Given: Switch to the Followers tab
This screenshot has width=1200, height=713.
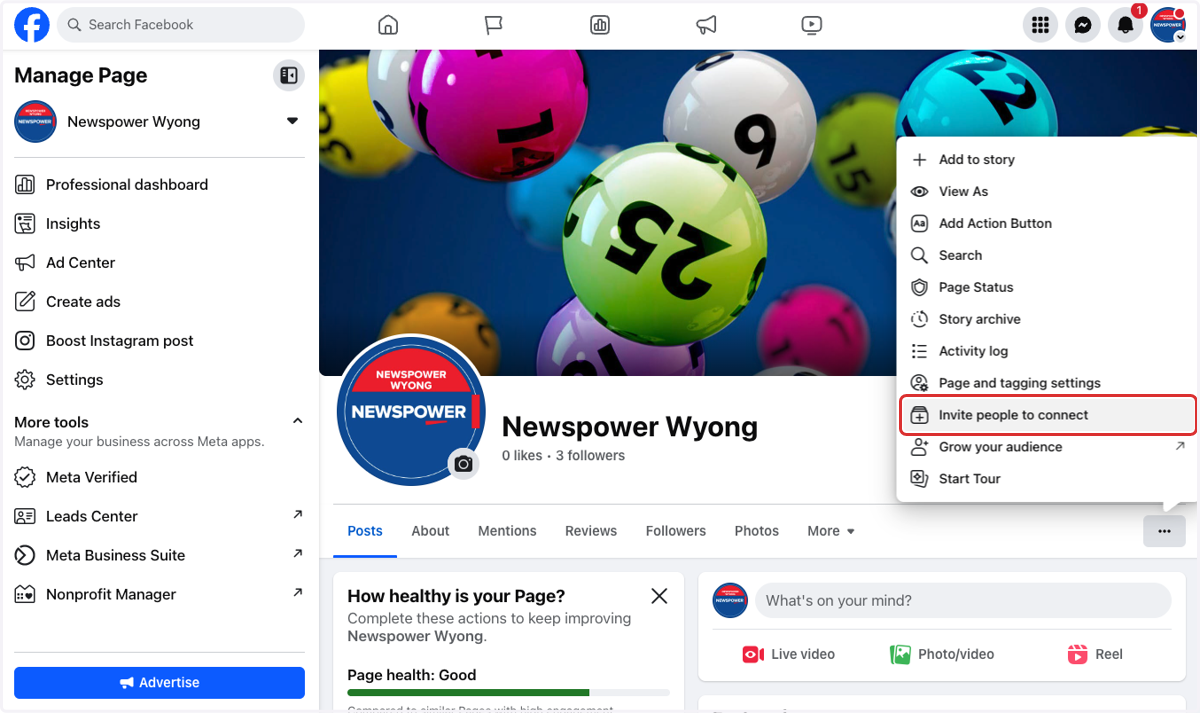Looking at the screenshot, I should 676,531.
